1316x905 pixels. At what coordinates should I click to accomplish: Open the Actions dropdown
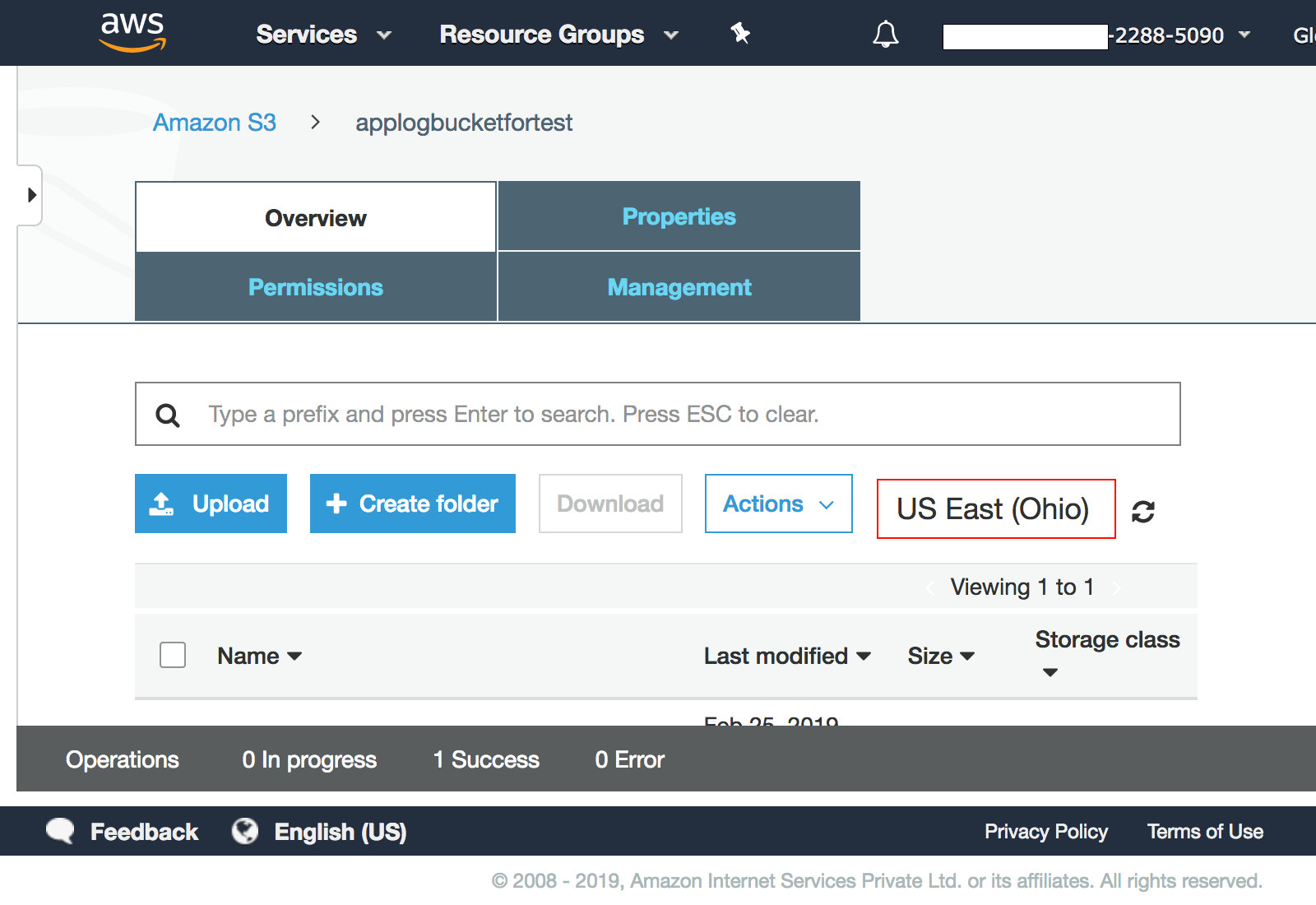(x=778, y=504)
